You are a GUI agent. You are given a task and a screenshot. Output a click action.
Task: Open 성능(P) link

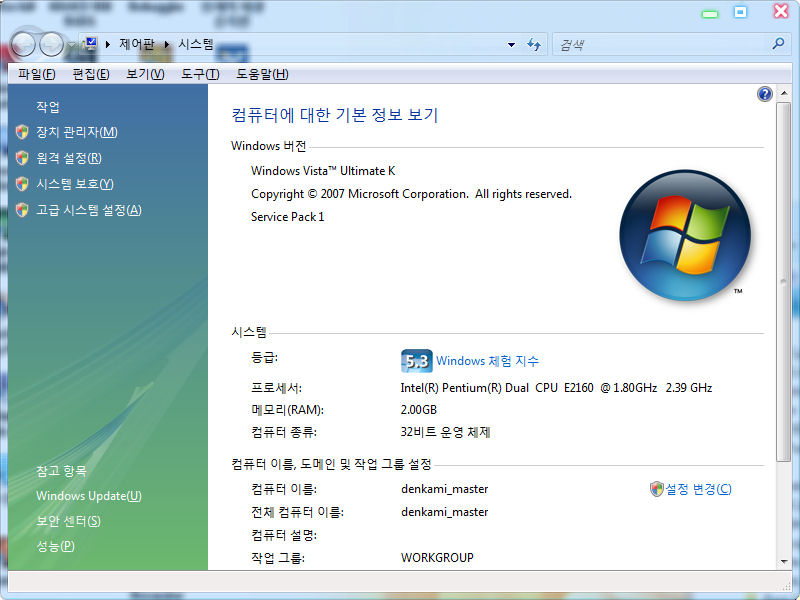pyautogui.click(x=55, y=546)
